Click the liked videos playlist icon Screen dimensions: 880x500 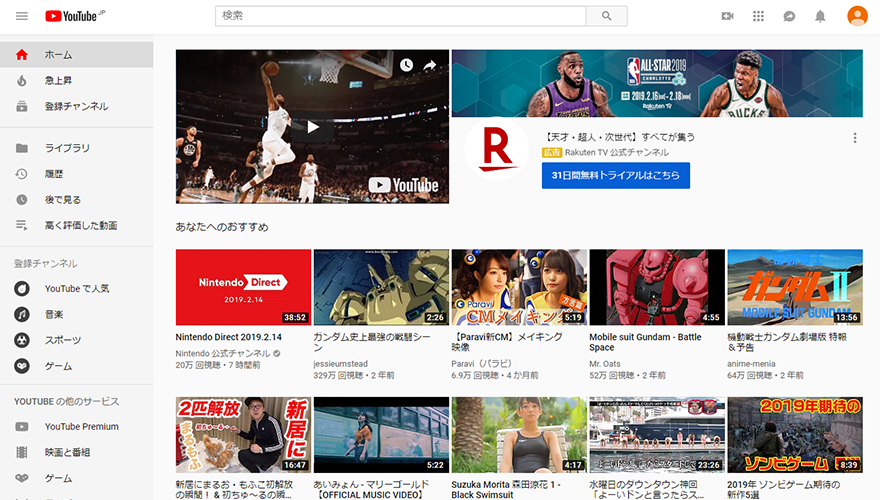22,225
